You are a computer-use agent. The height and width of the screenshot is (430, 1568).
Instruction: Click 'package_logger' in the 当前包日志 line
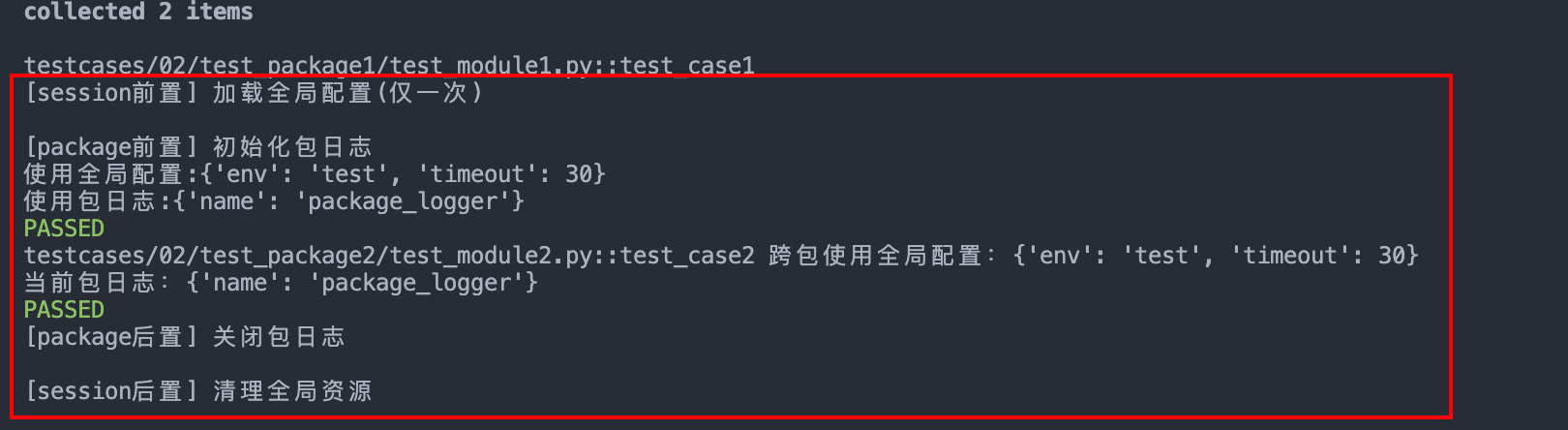pyautogui.click(x=417, y=283)
